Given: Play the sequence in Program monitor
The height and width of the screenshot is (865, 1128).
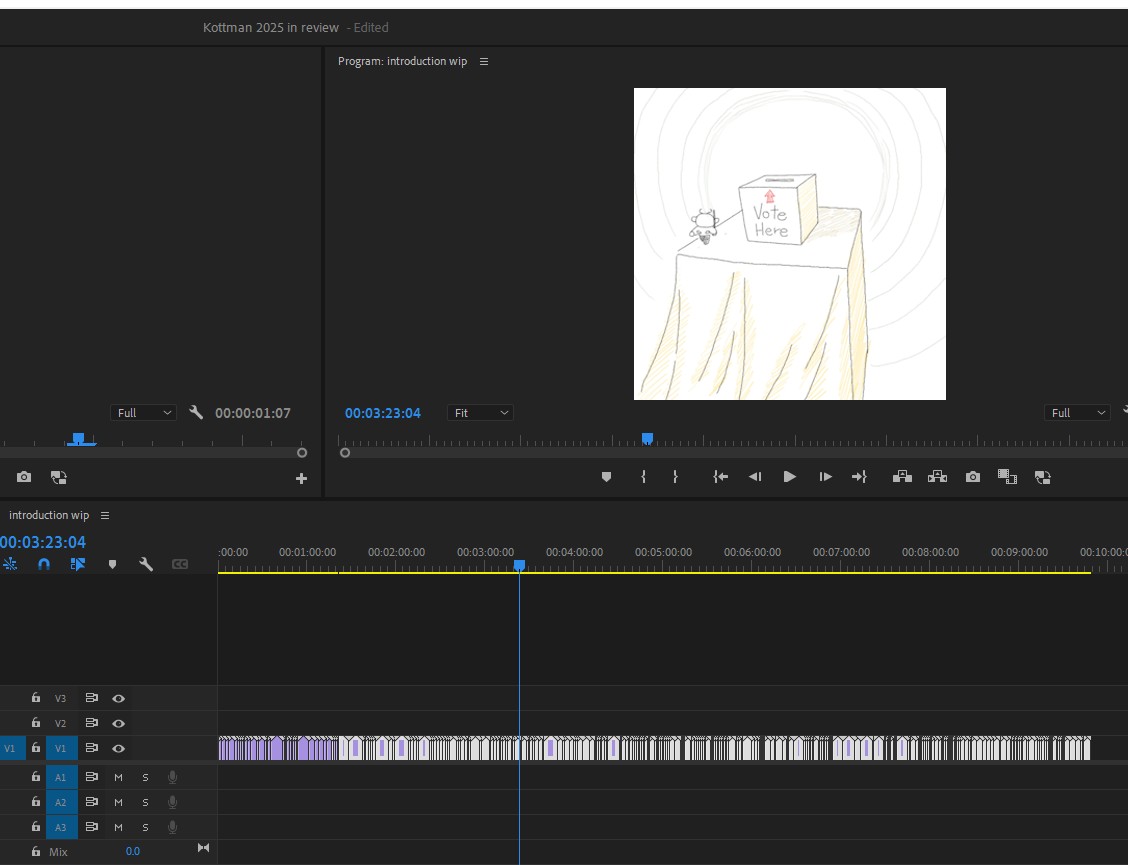Looking at the screenshot, I should (x=789, y=477).
